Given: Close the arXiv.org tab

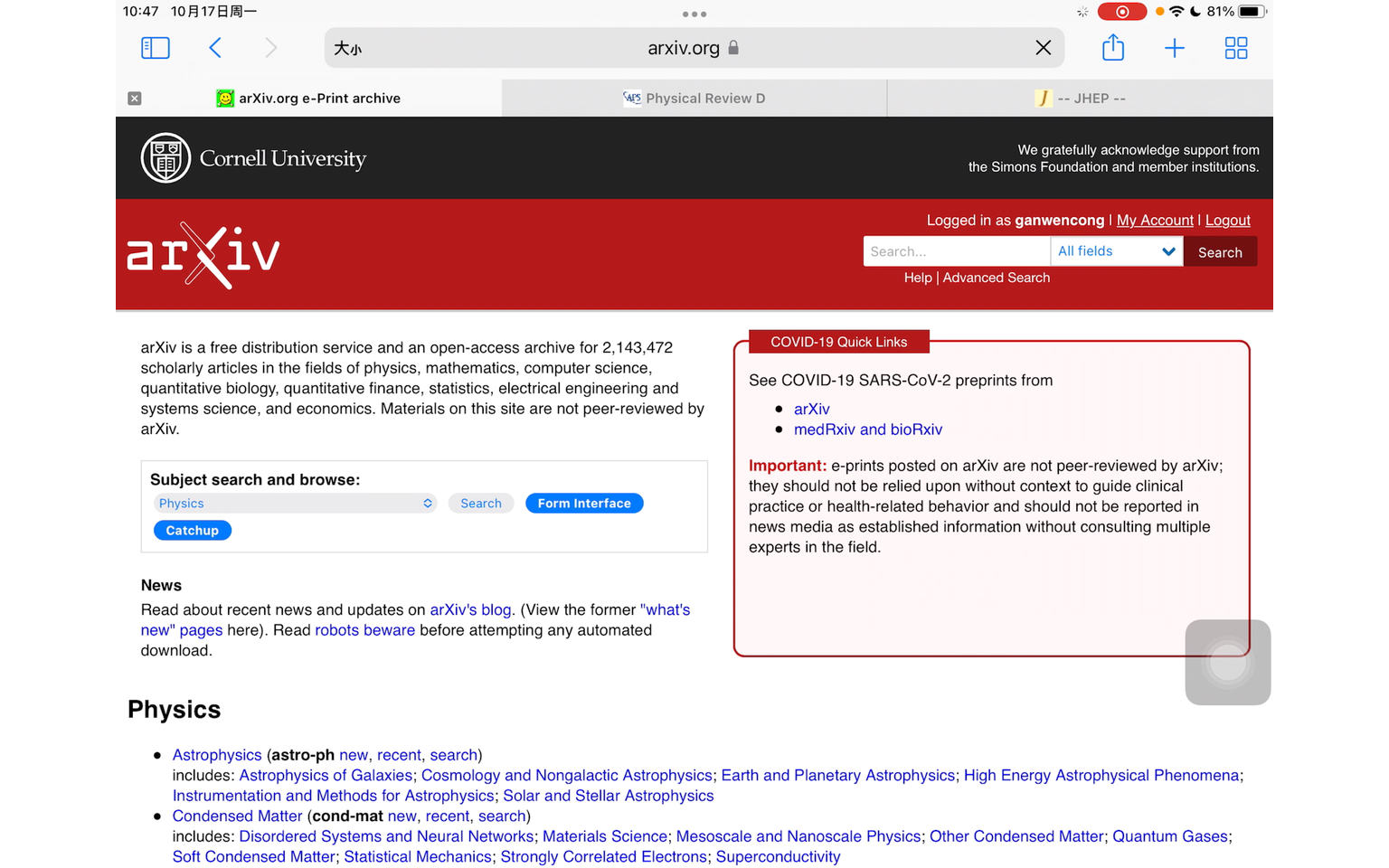Looking at the screenshot, I should click(135, 98).
